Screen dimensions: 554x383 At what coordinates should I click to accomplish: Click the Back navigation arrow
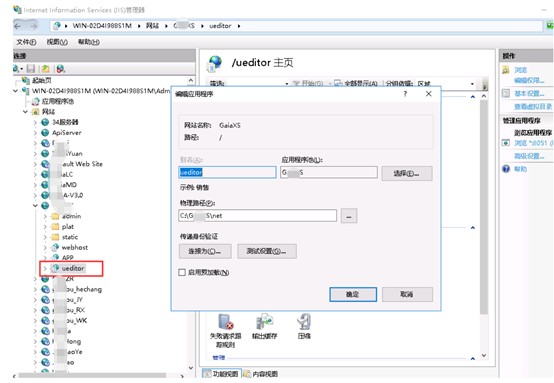click(x=18, y=26)
